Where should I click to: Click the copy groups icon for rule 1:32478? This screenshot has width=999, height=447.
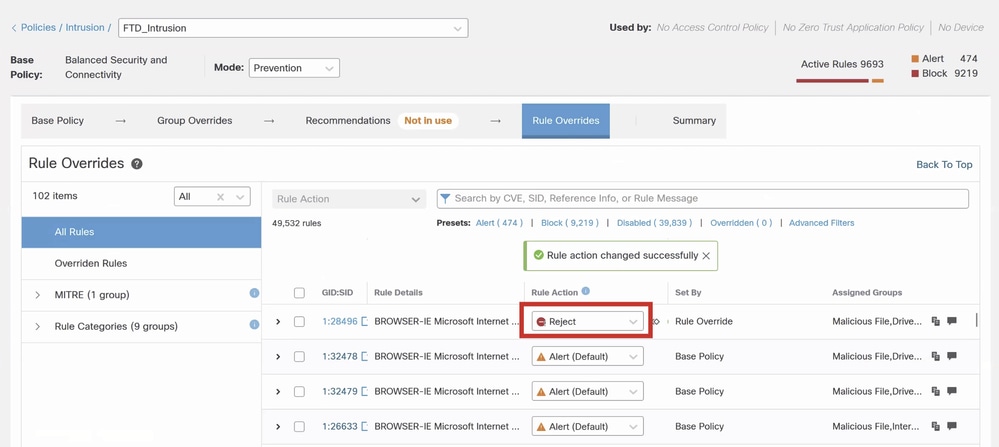click(936, 357)
